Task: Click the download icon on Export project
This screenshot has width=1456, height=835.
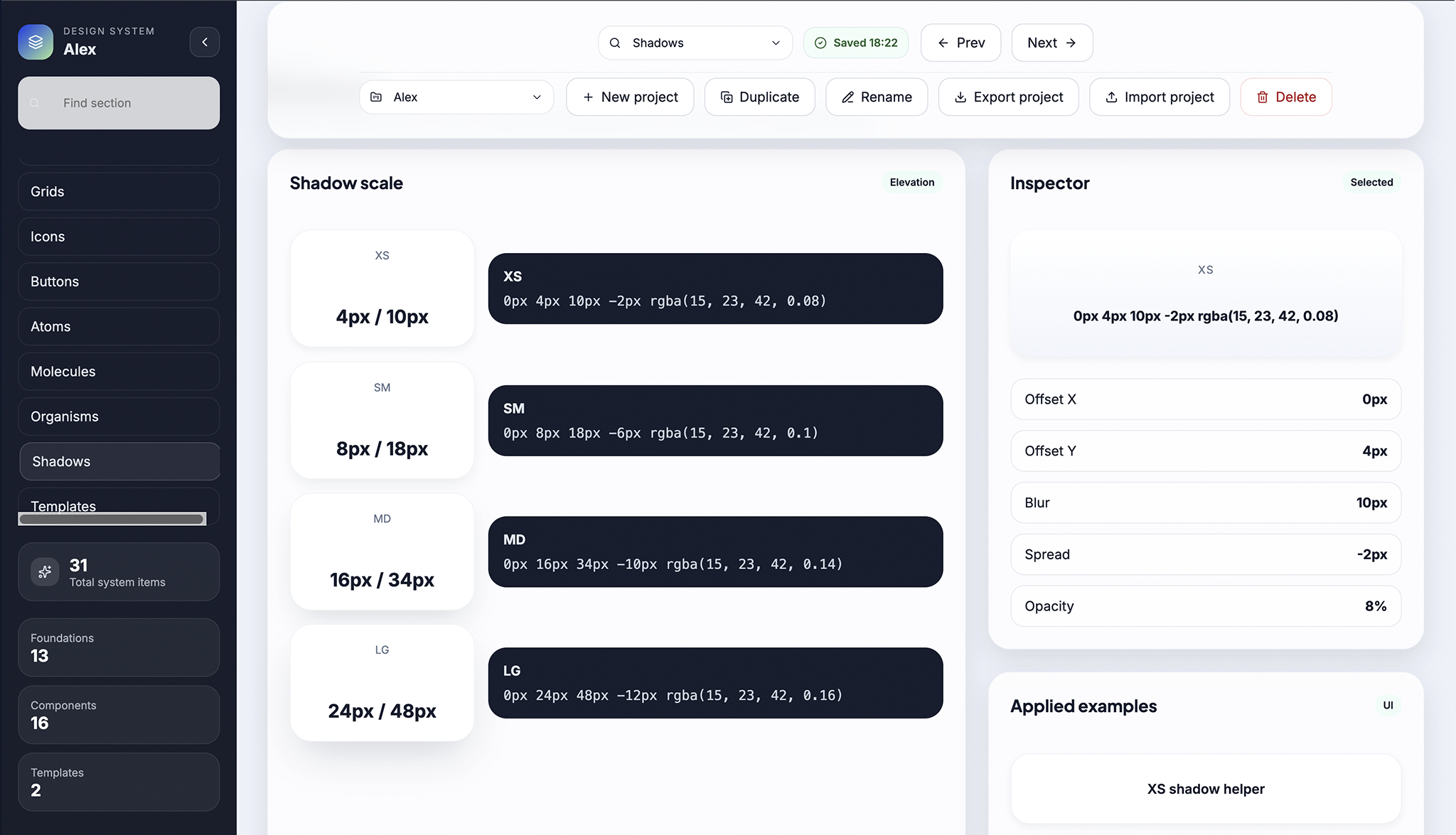Action: pyautogui.click(x=960, y=97)
